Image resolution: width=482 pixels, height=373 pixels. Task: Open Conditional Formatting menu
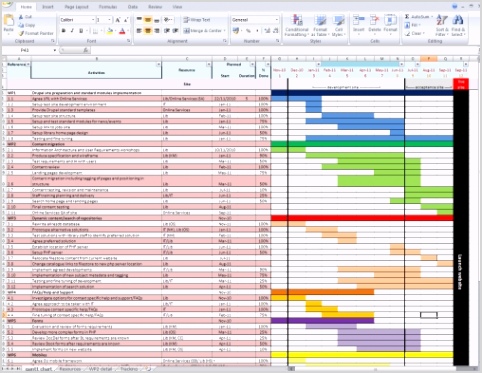297,25
